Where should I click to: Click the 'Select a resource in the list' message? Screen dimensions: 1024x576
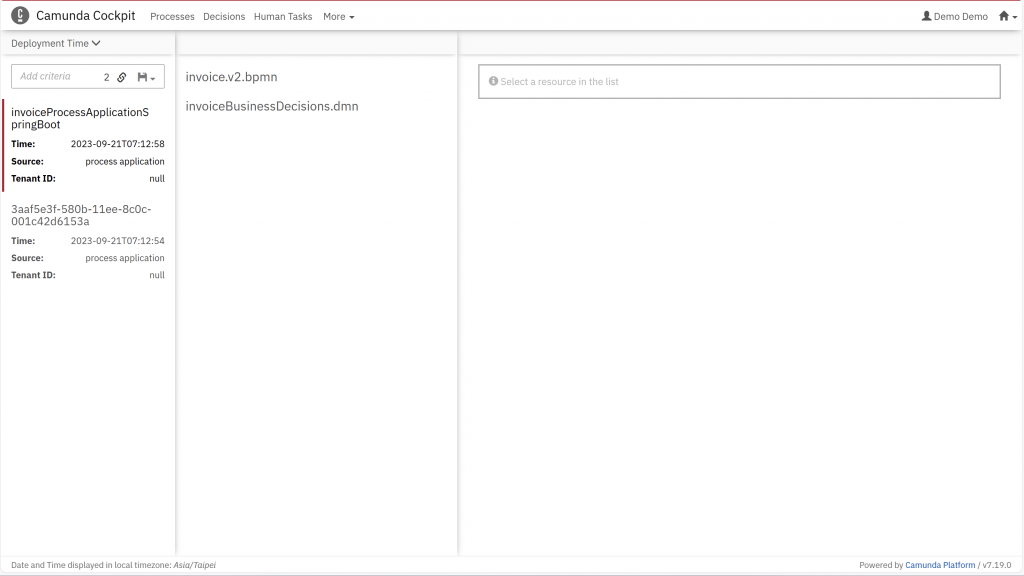click(x=559, y=82)
